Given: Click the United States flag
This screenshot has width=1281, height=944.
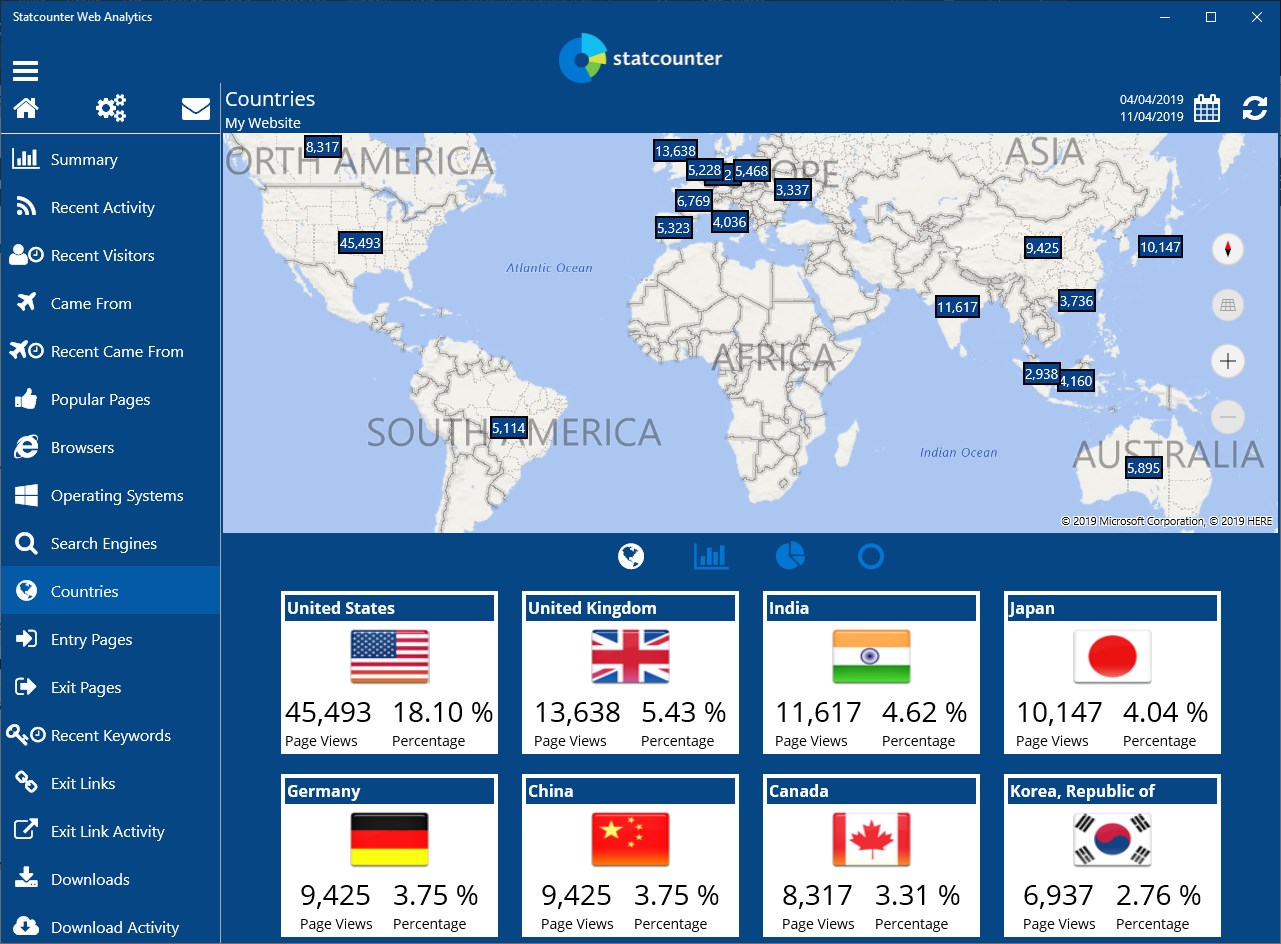Looking at the screenshot, I should 390,656.
